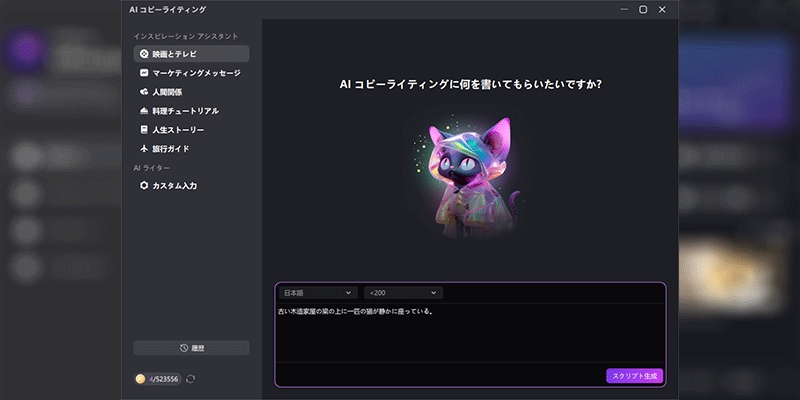Screen dimensions: 800x400
Task: Click the holographic cat mascot image
Action: tap(469, 177)
